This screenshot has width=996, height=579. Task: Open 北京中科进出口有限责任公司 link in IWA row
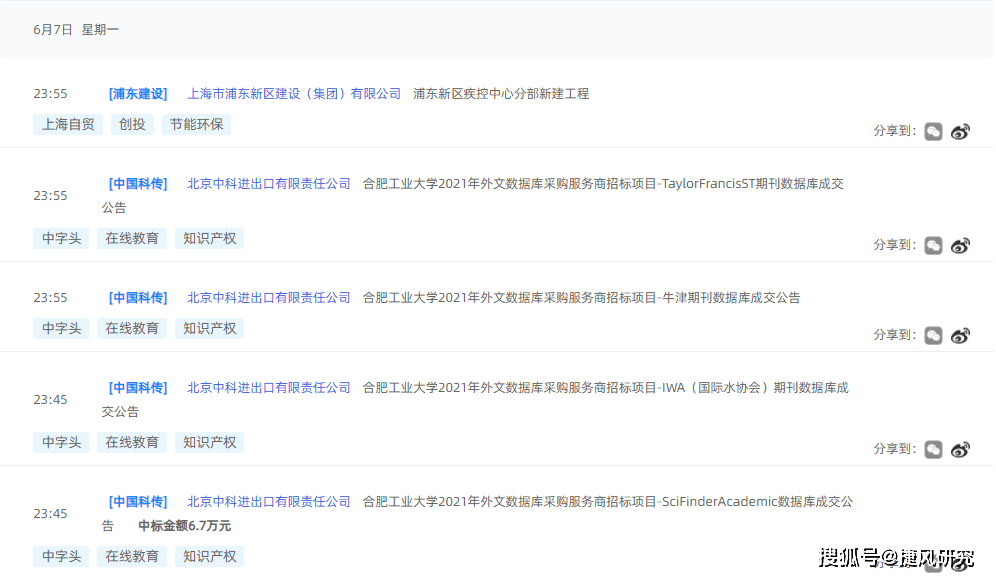coord(269,388)
